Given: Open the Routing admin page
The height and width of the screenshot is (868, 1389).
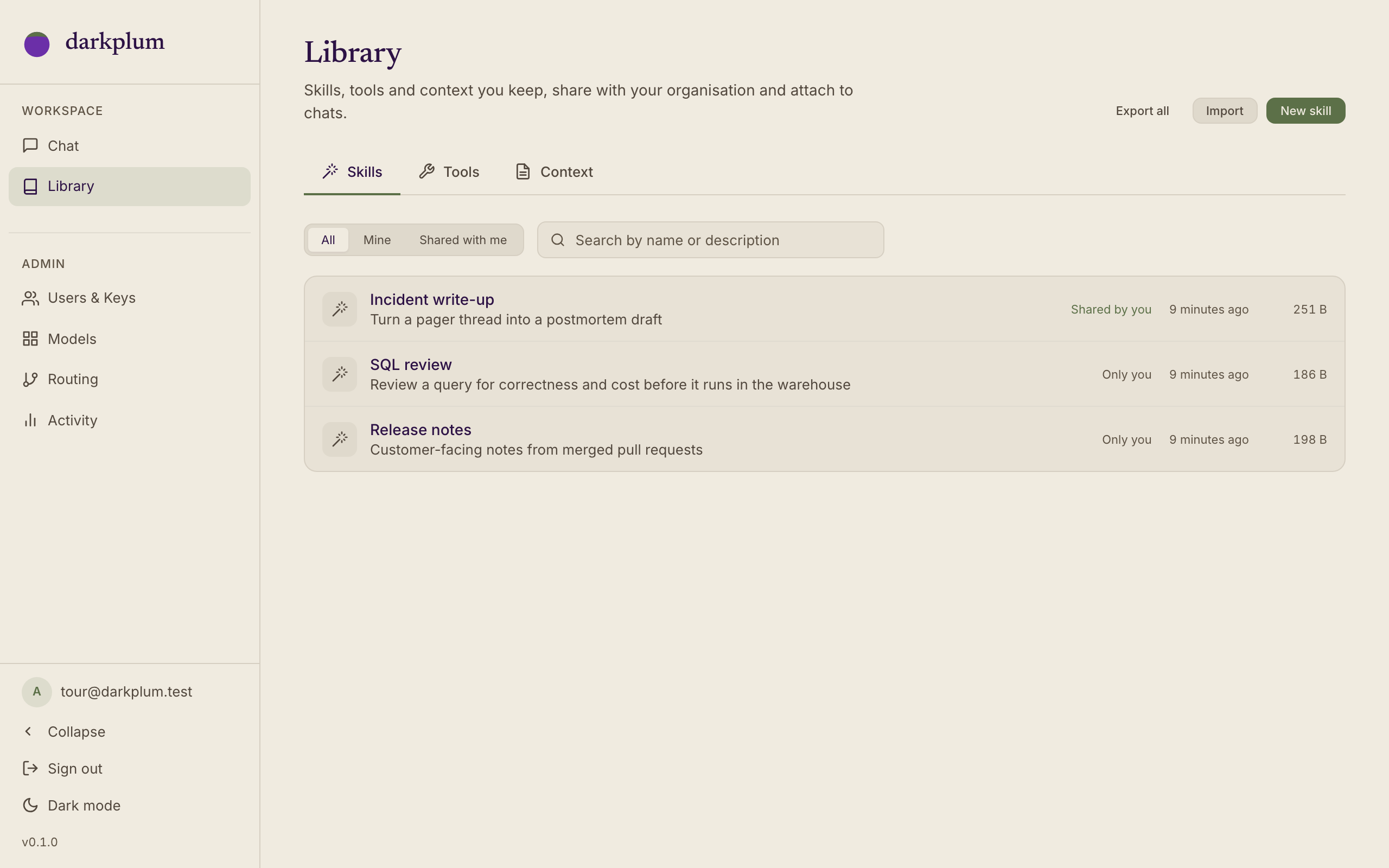Looking at the screenshot, I should point(130,379).
